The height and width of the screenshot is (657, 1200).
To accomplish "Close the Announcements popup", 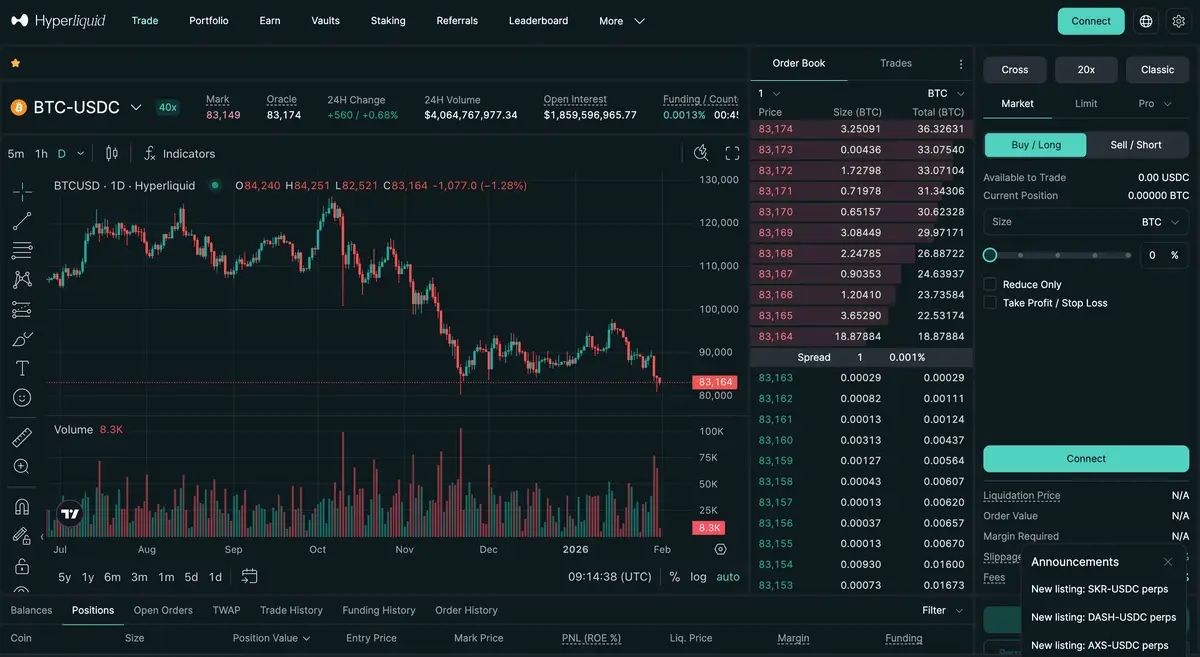I will (1167, 562).
